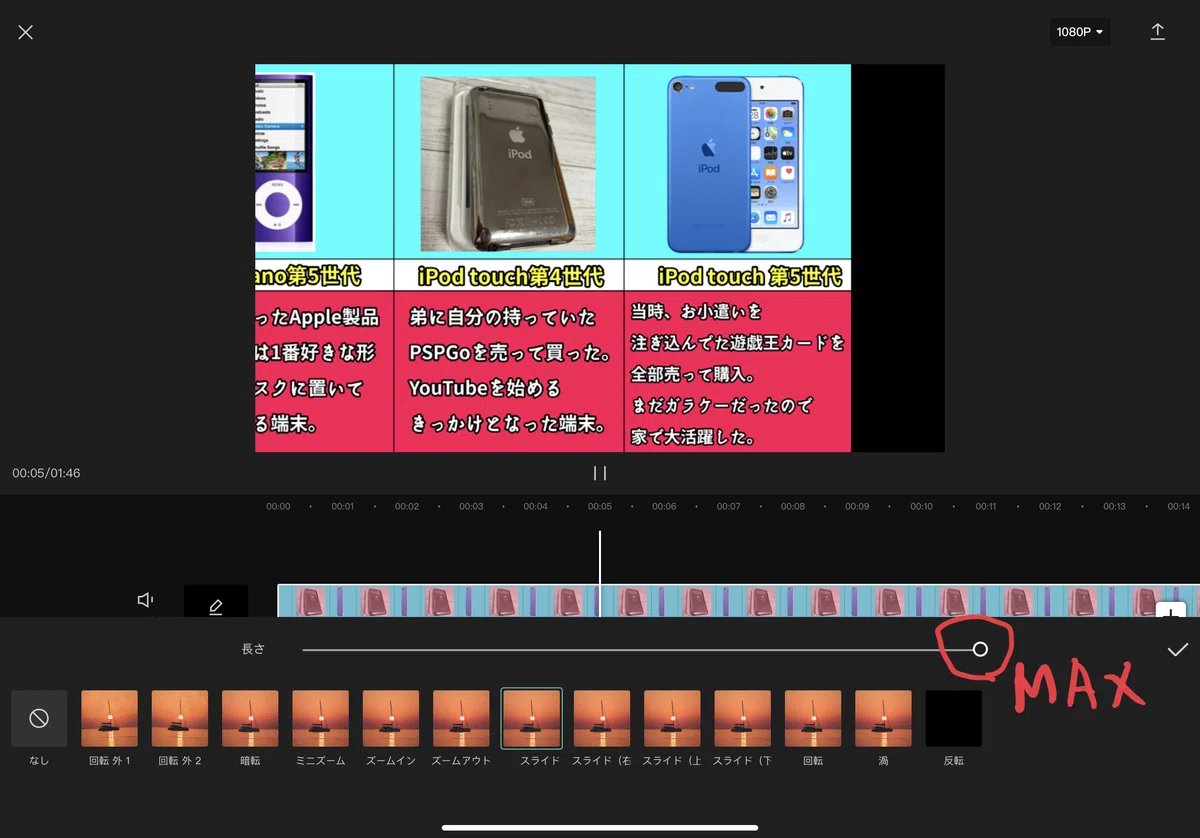This screenshot has width=1200, height=838.
Task: Click the 00:02 mark on the timeline ruler
Action: coord(407,507)
